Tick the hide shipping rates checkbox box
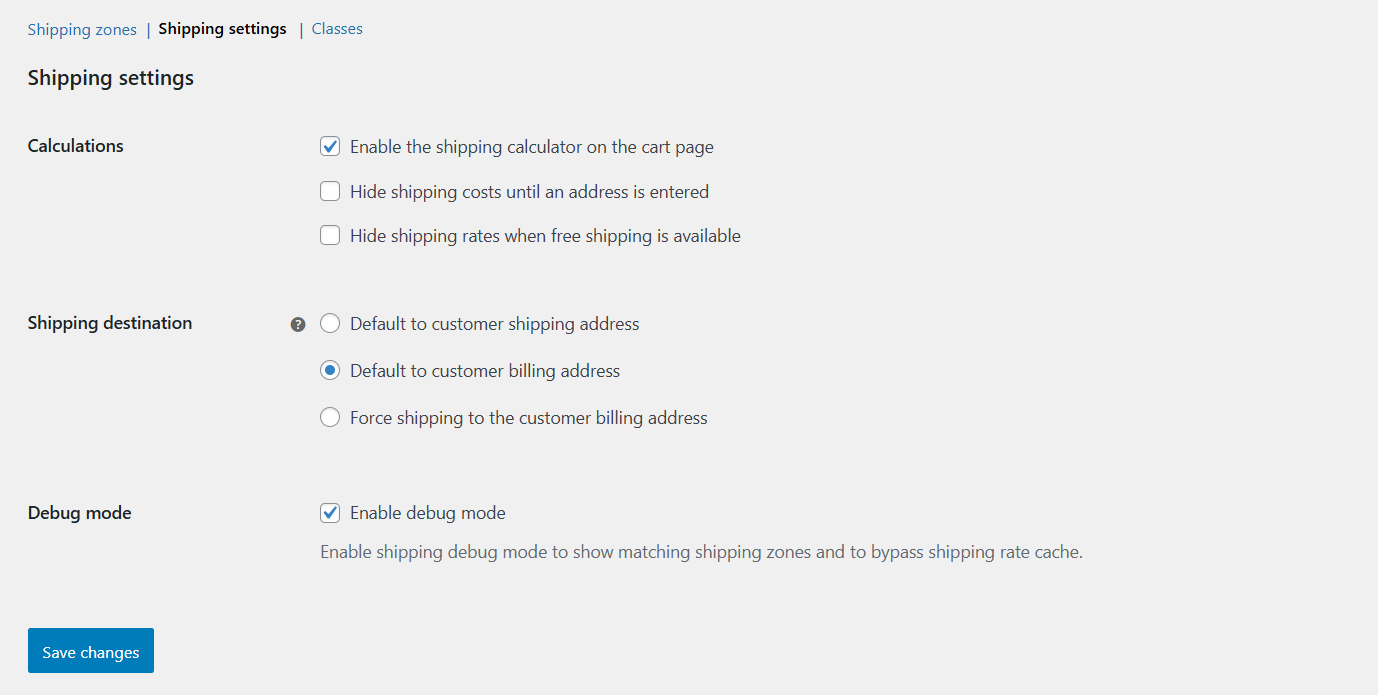Image resolution: width=1378 pixels, height=695 pixels. [330, 236]
